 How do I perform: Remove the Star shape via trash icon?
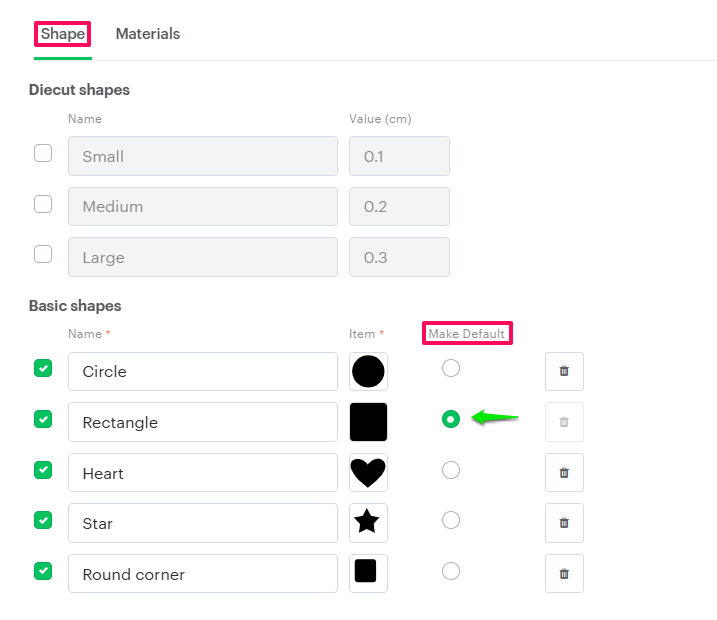click(x=564, y=522)
